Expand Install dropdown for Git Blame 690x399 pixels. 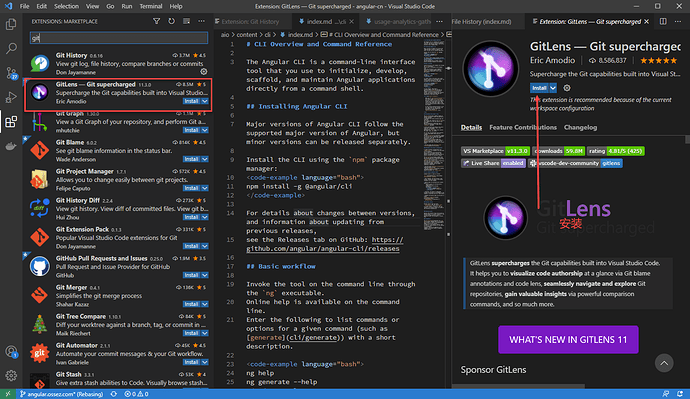point(205,159)
